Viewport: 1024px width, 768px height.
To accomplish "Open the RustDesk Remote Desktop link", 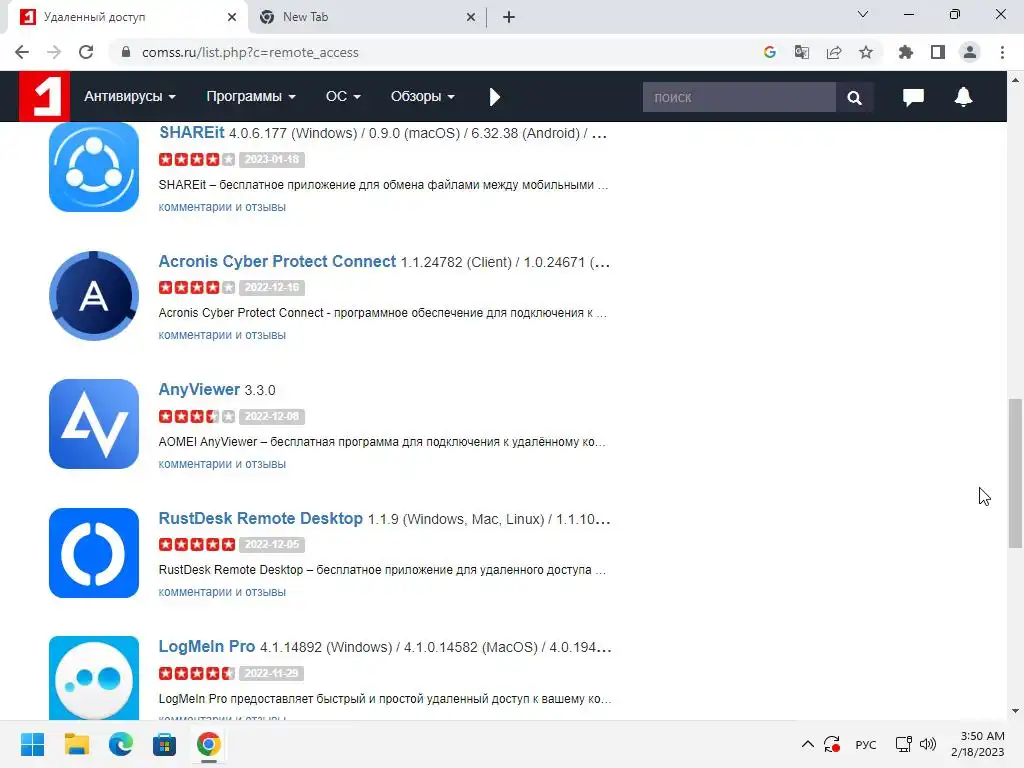I will (x=261, y=519).
